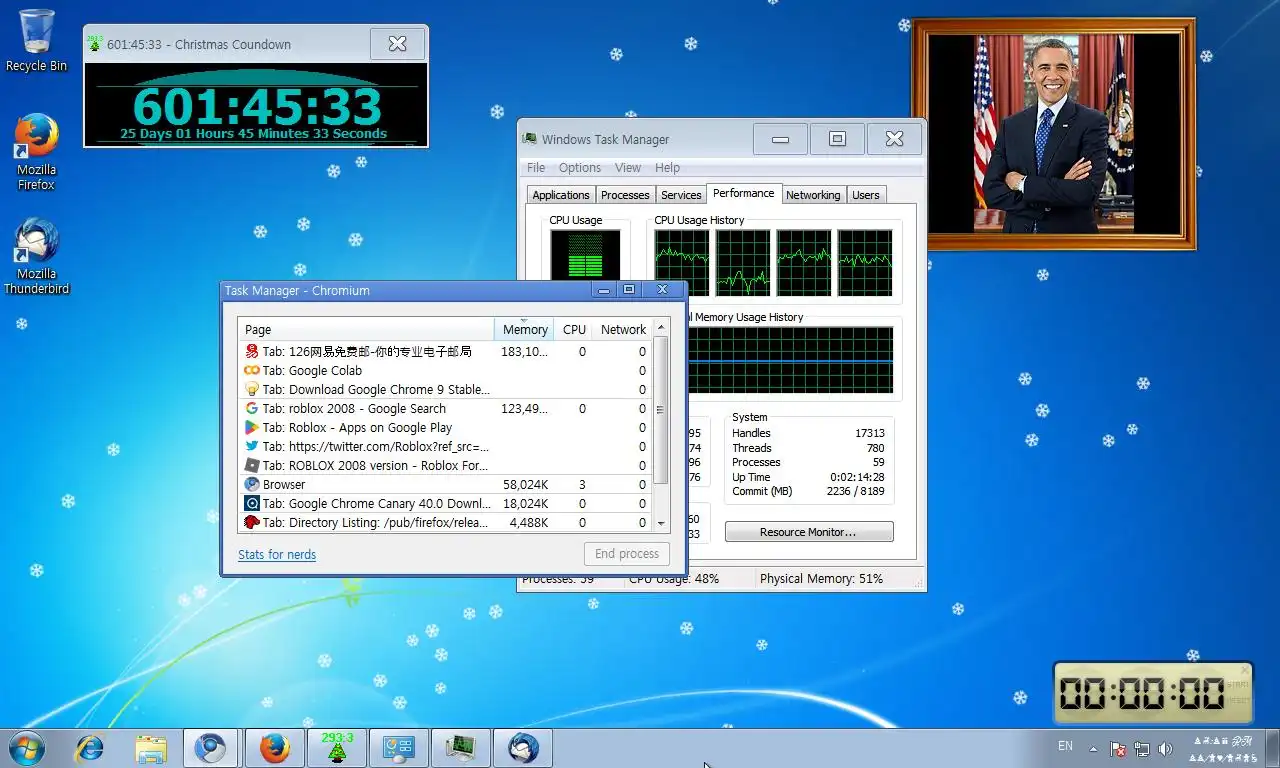The width and height of the screenshot is (1280, 768).
Task: Sort Chromium tasks by Network column
Action: point(622,330)
